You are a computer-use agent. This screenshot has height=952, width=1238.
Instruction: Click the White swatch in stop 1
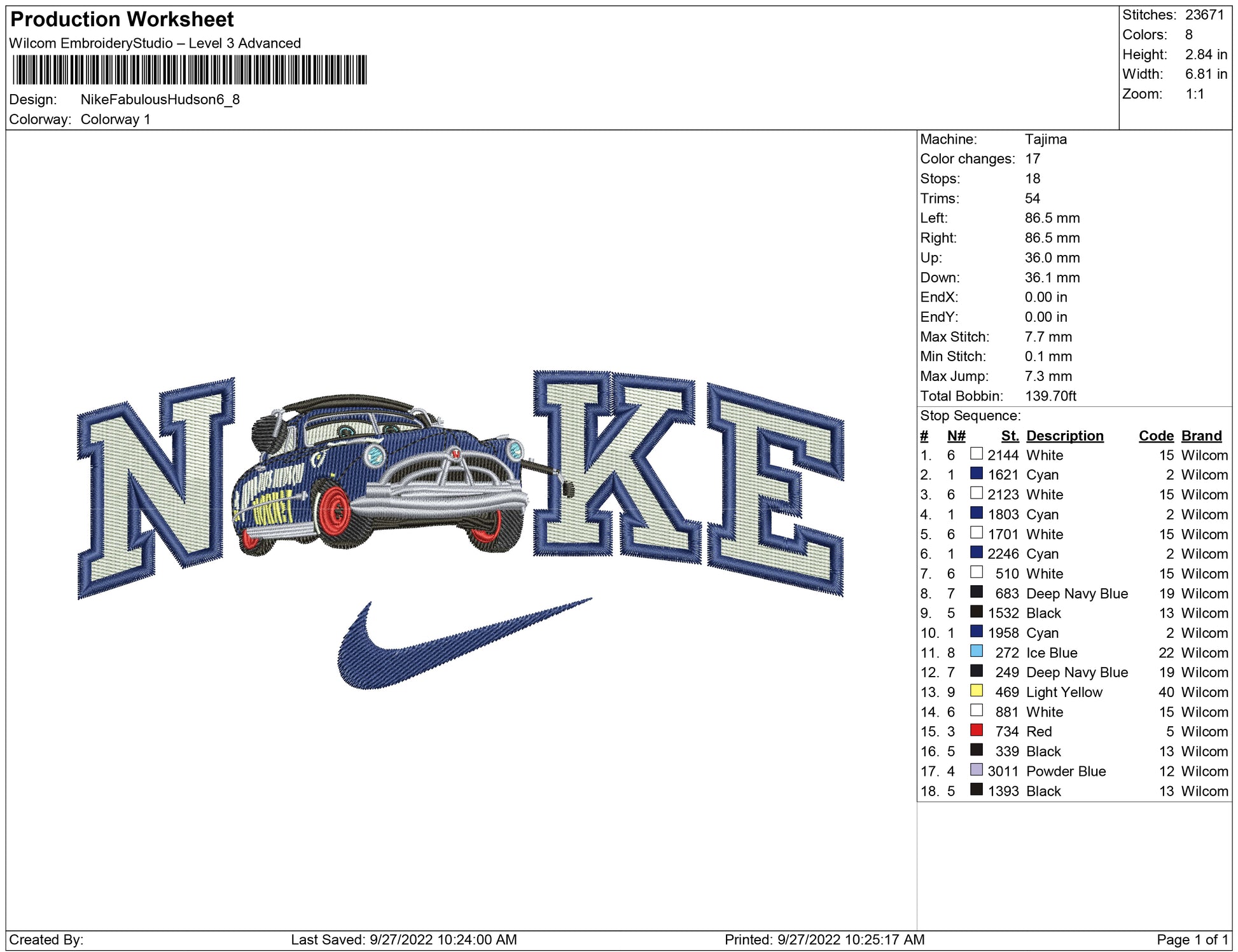(976, 454)
